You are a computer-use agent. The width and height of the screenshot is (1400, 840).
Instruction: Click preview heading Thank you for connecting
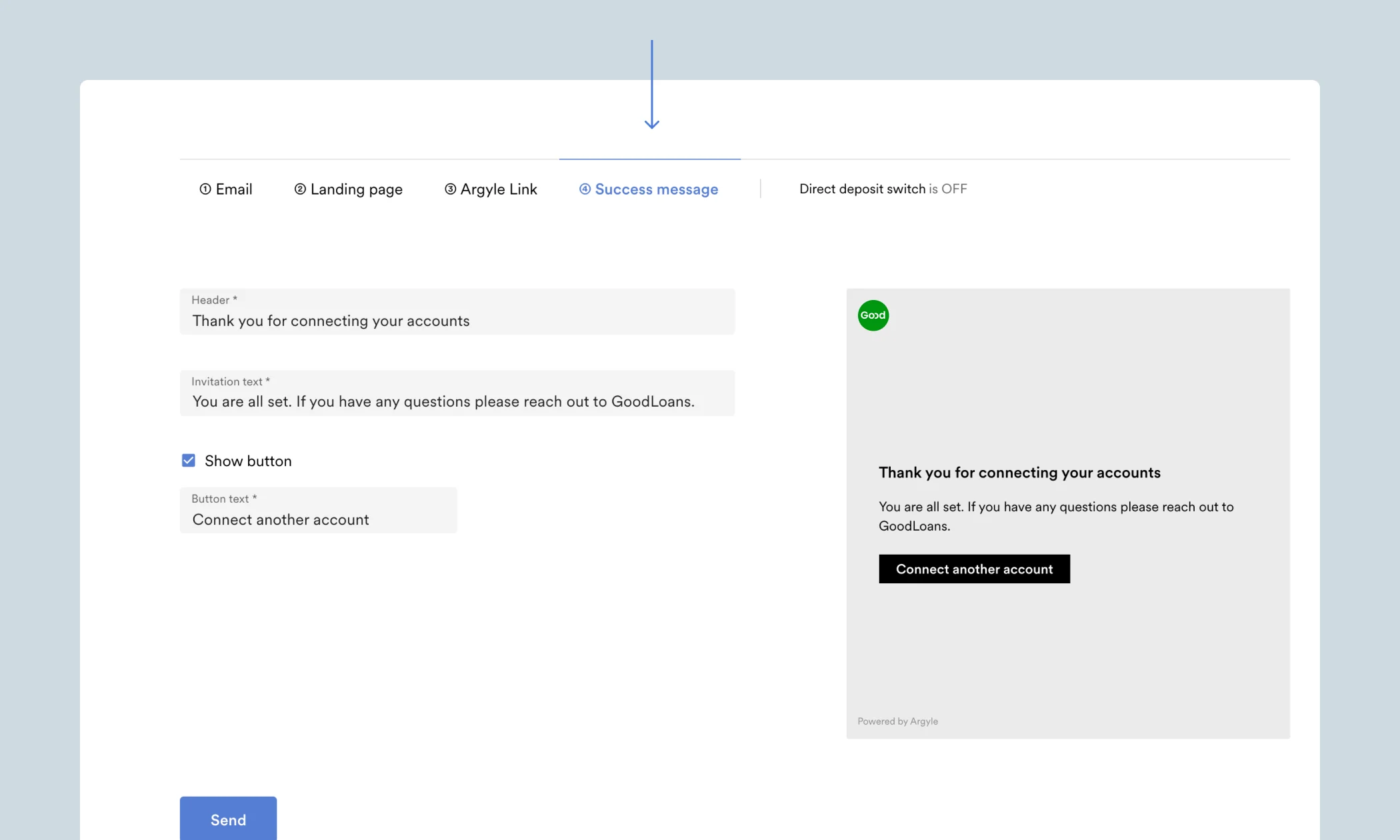tap(1019, 473)
